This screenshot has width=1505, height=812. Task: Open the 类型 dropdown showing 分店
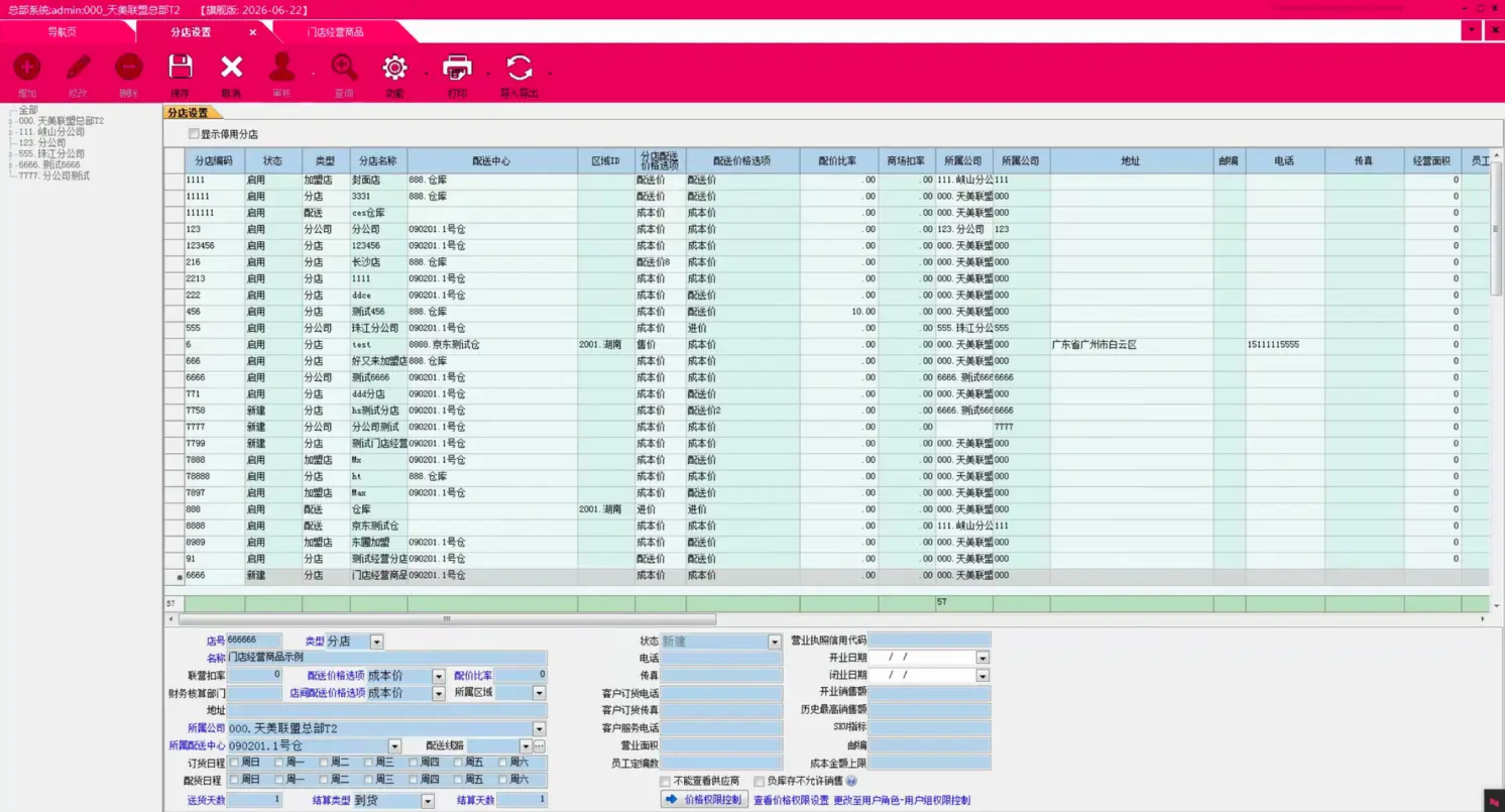click(376, 642)
